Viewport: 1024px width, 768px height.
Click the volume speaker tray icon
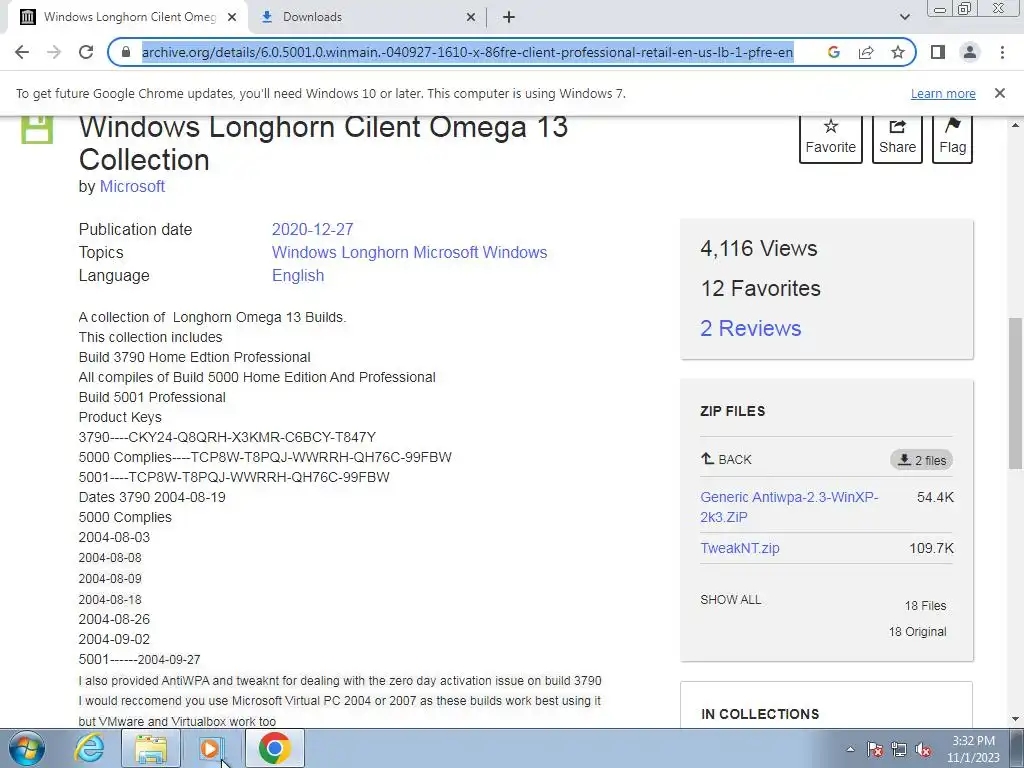pyautogui.click(x=923, y=749)
